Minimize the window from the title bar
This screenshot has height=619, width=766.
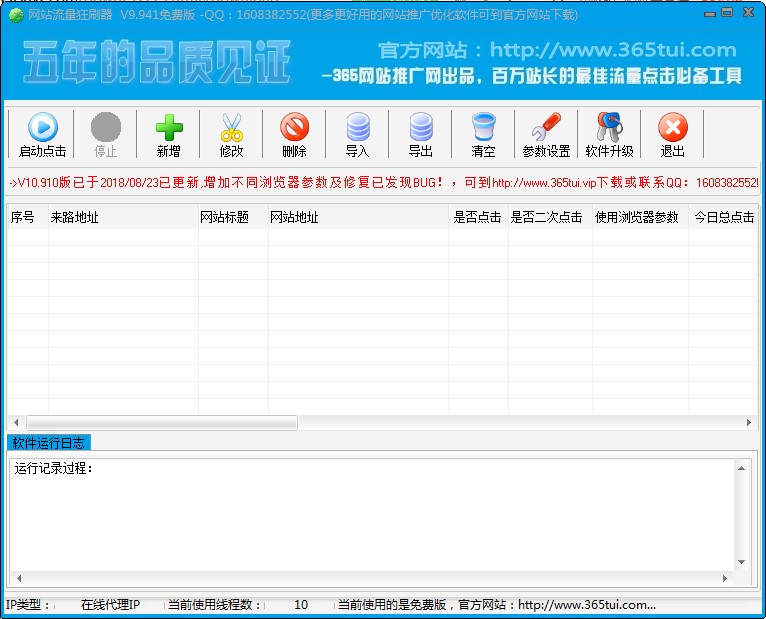pos(710,13)
